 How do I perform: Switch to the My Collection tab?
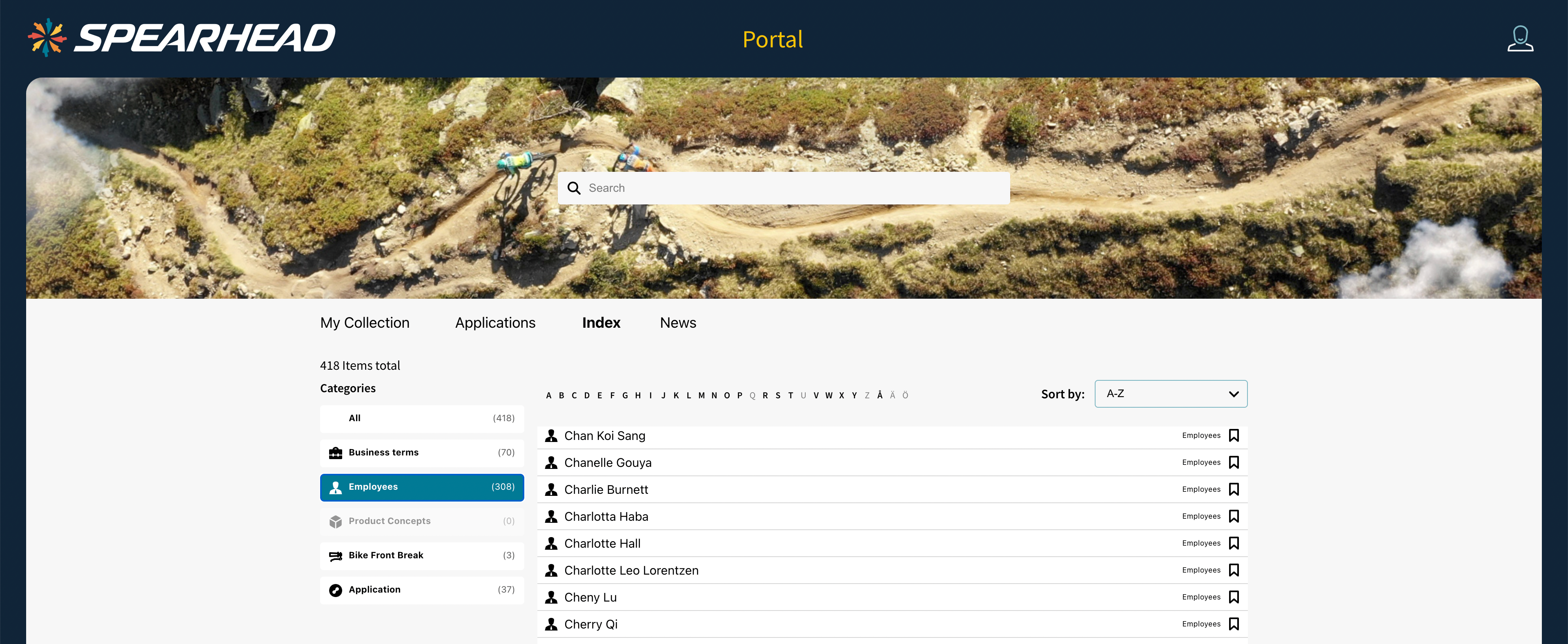[365, 323]
